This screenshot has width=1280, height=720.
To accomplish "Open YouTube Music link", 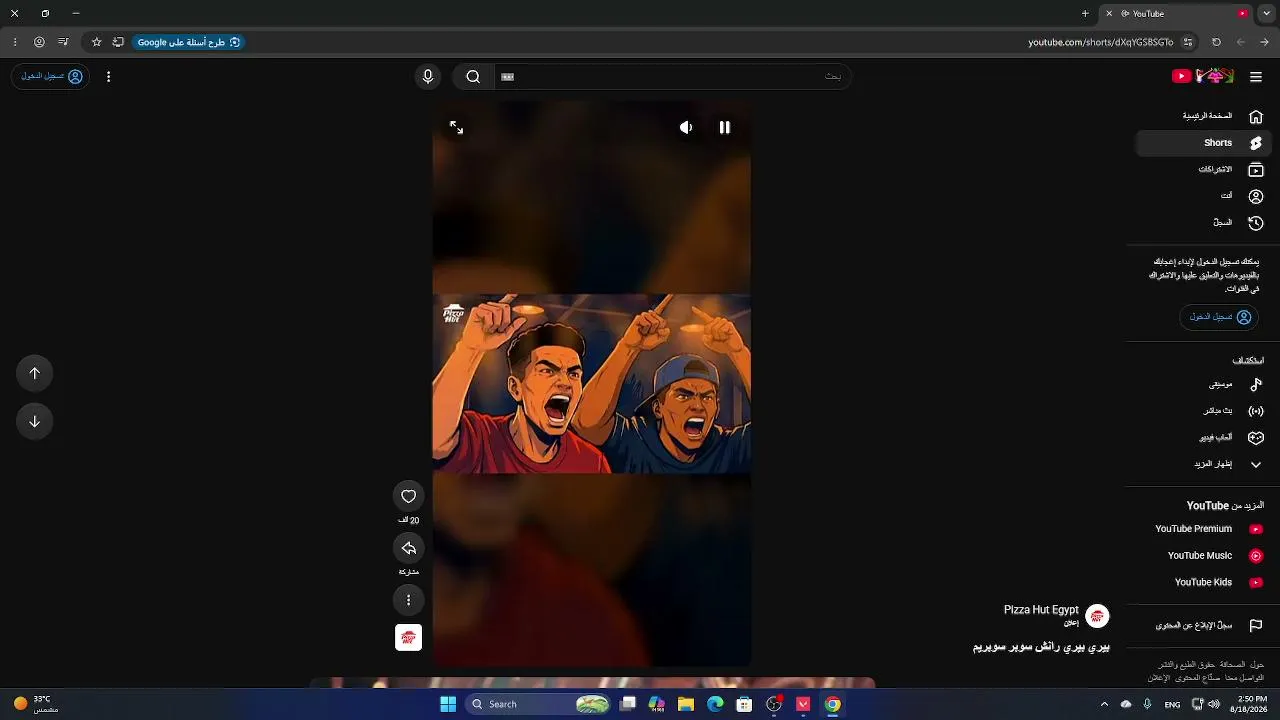I will click(1204, 556).
